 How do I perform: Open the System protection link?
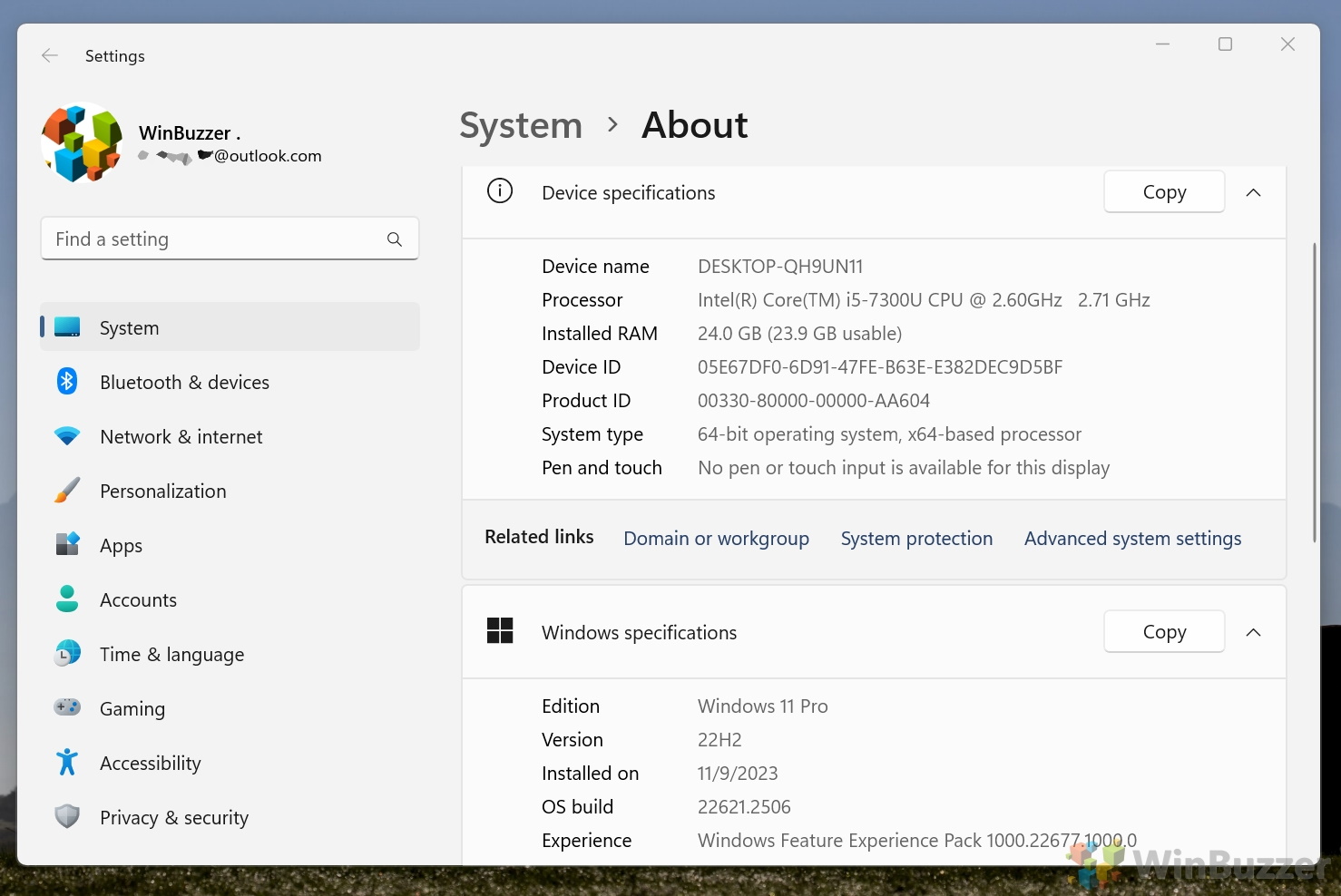point(916,539)
